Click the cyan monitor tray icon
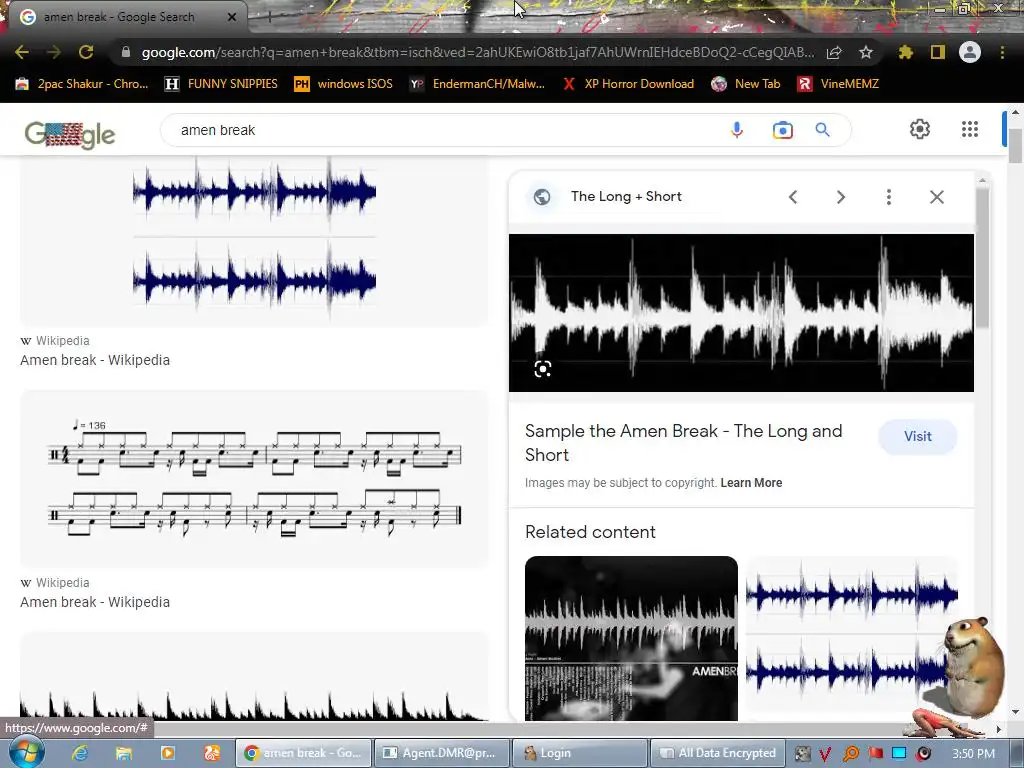Viewport: 1024px width, 768px height. 900,753
